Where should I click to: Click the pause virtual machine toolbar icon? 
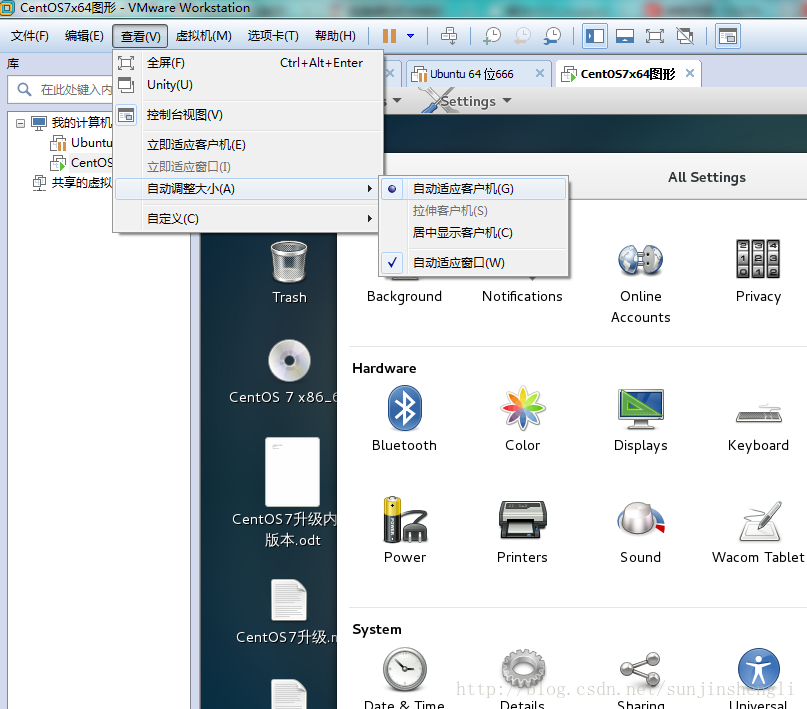[389, 36]
